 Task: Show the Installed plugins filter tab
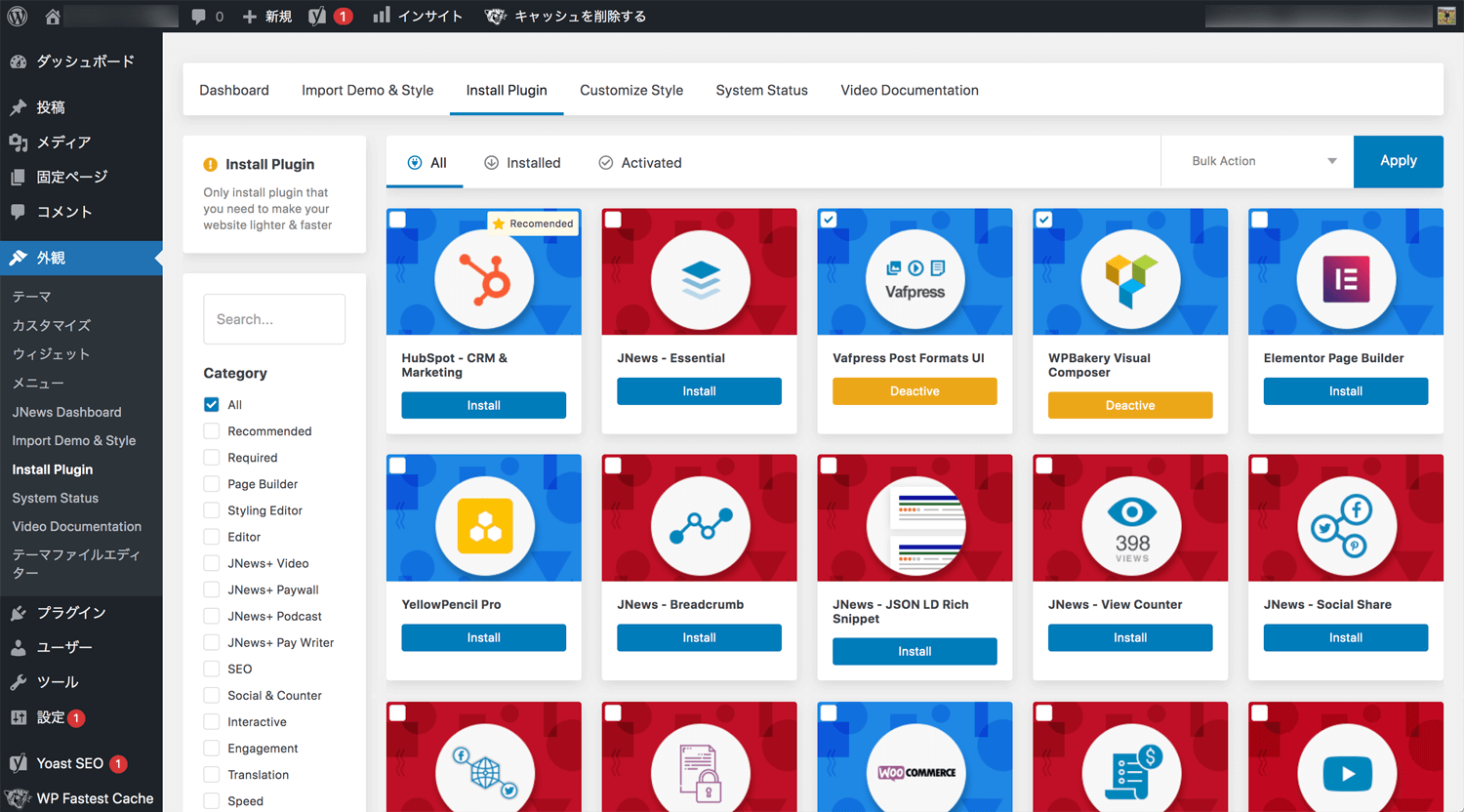point(523,163)
